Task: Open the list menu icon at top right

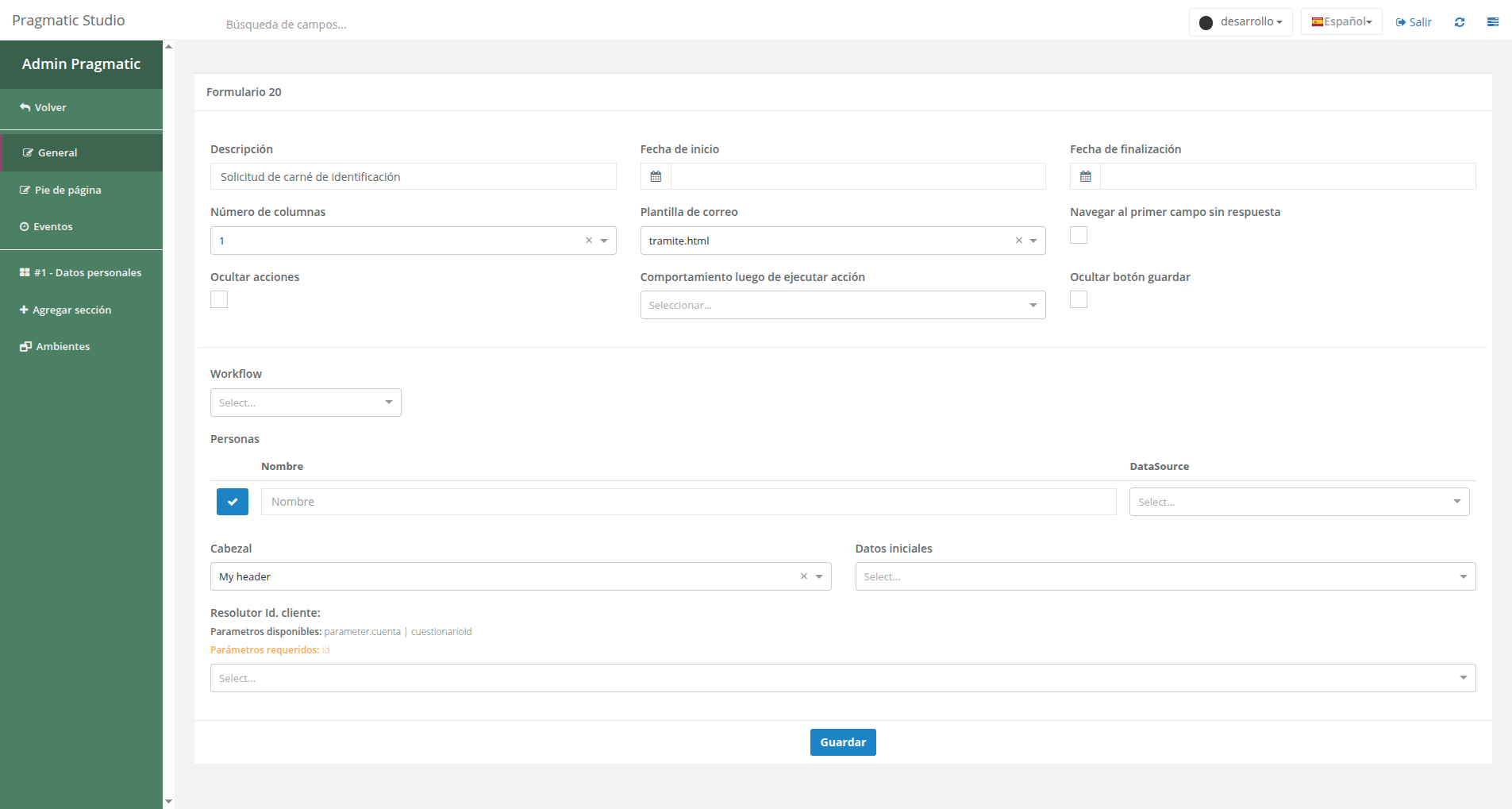Action: tap(1492, 22)
